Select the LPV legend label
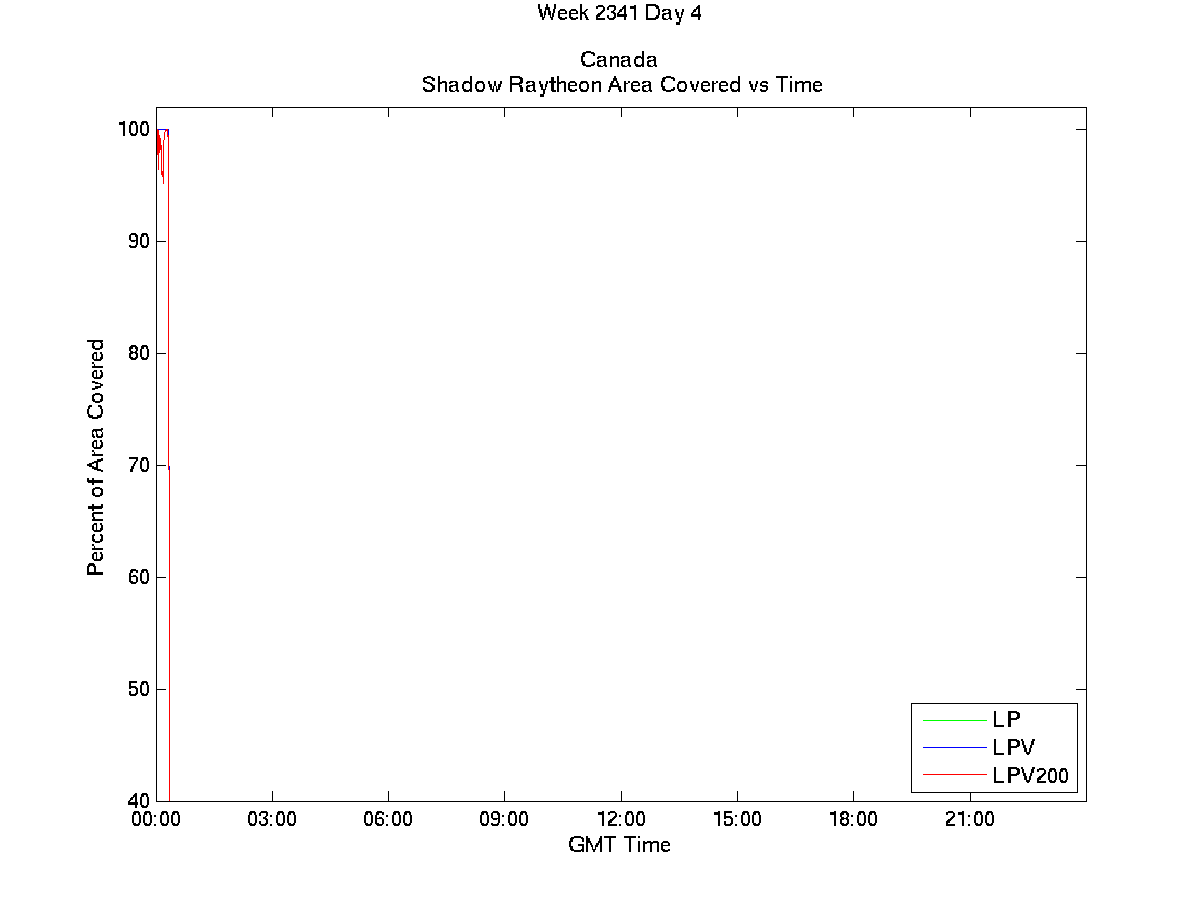The image size is (1200, 900). (1013, 747)
